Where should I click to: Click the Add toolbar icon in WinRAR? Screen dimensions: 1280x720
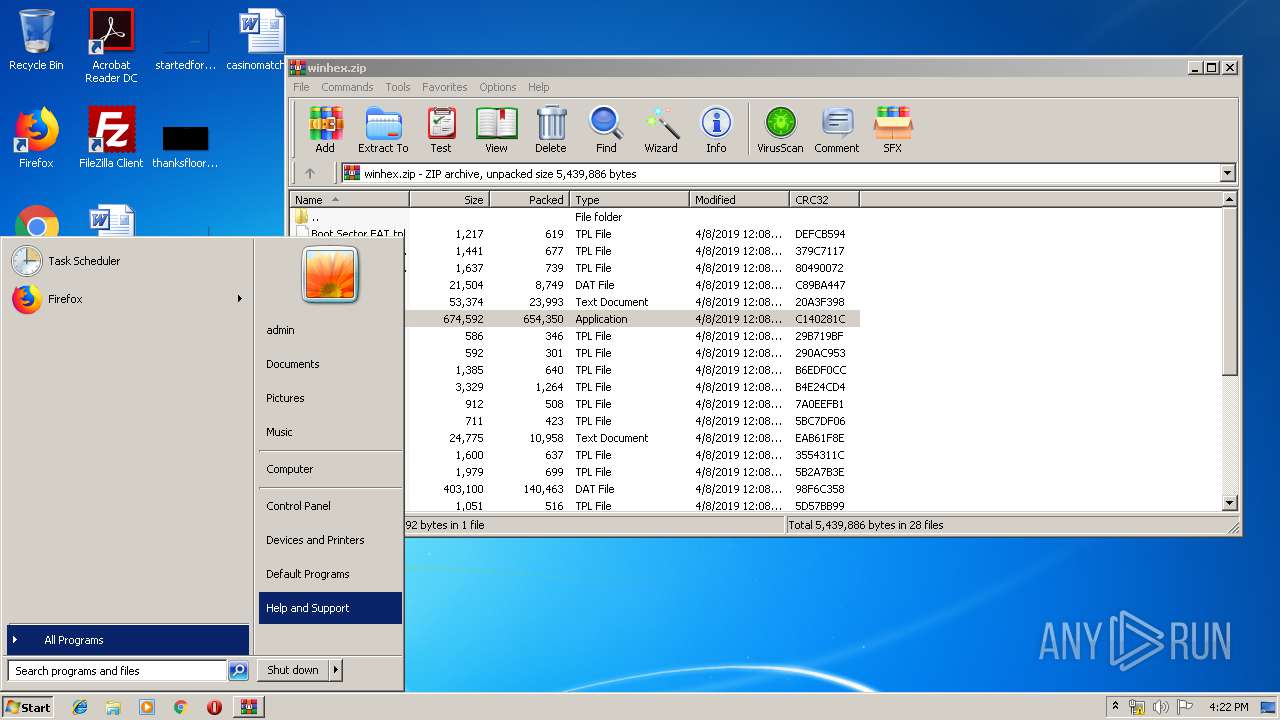click(325, 130)
